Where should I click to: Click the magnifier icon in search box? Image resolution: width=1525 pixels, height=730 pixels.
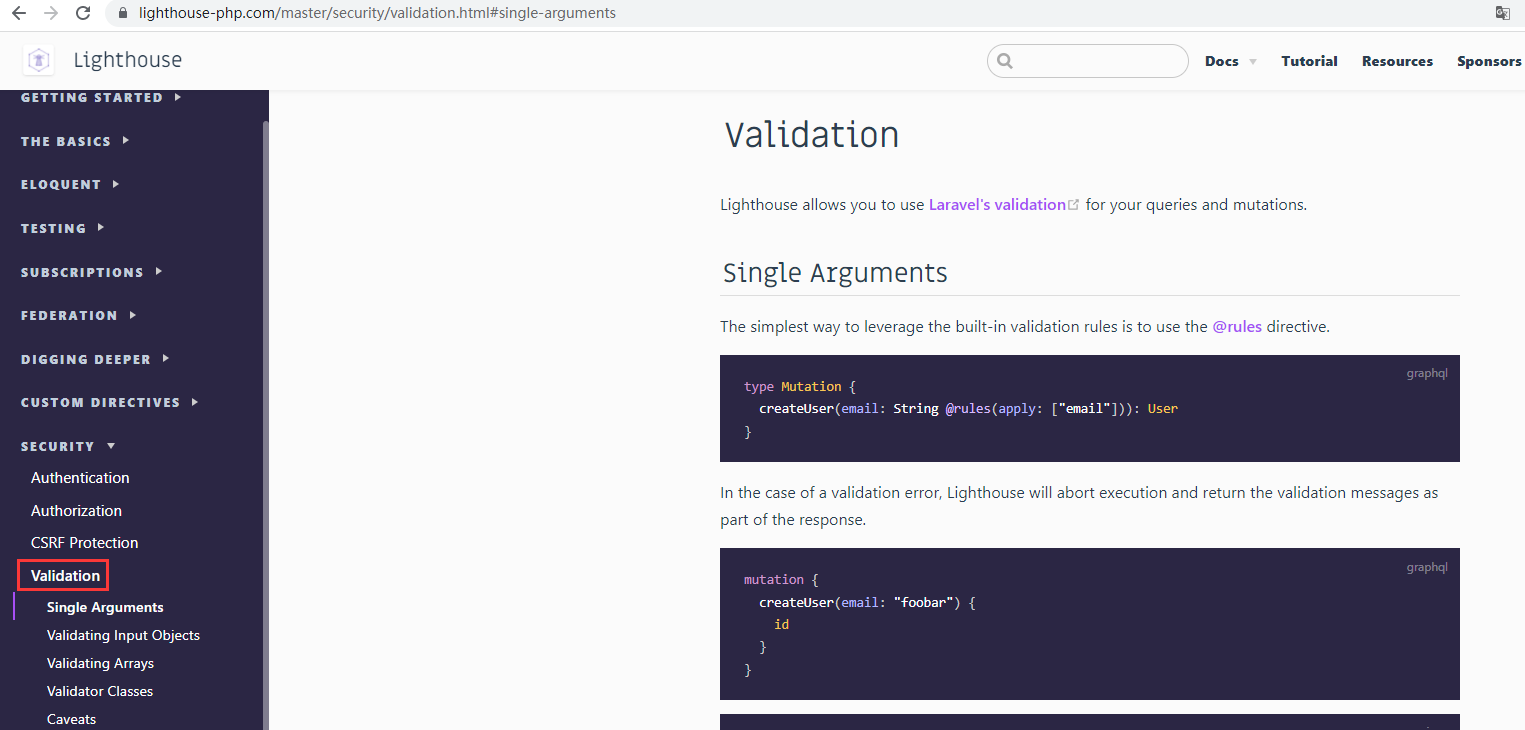pyautogui.click(x=1005, y=61)
